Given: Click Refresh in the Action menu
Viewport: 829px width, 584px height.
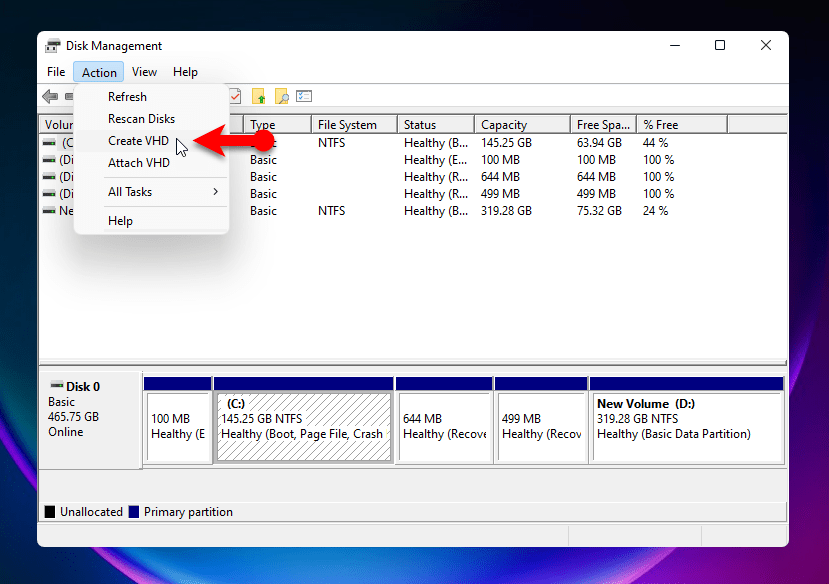Looking at the screenshot, I should [x=127, y=96].
